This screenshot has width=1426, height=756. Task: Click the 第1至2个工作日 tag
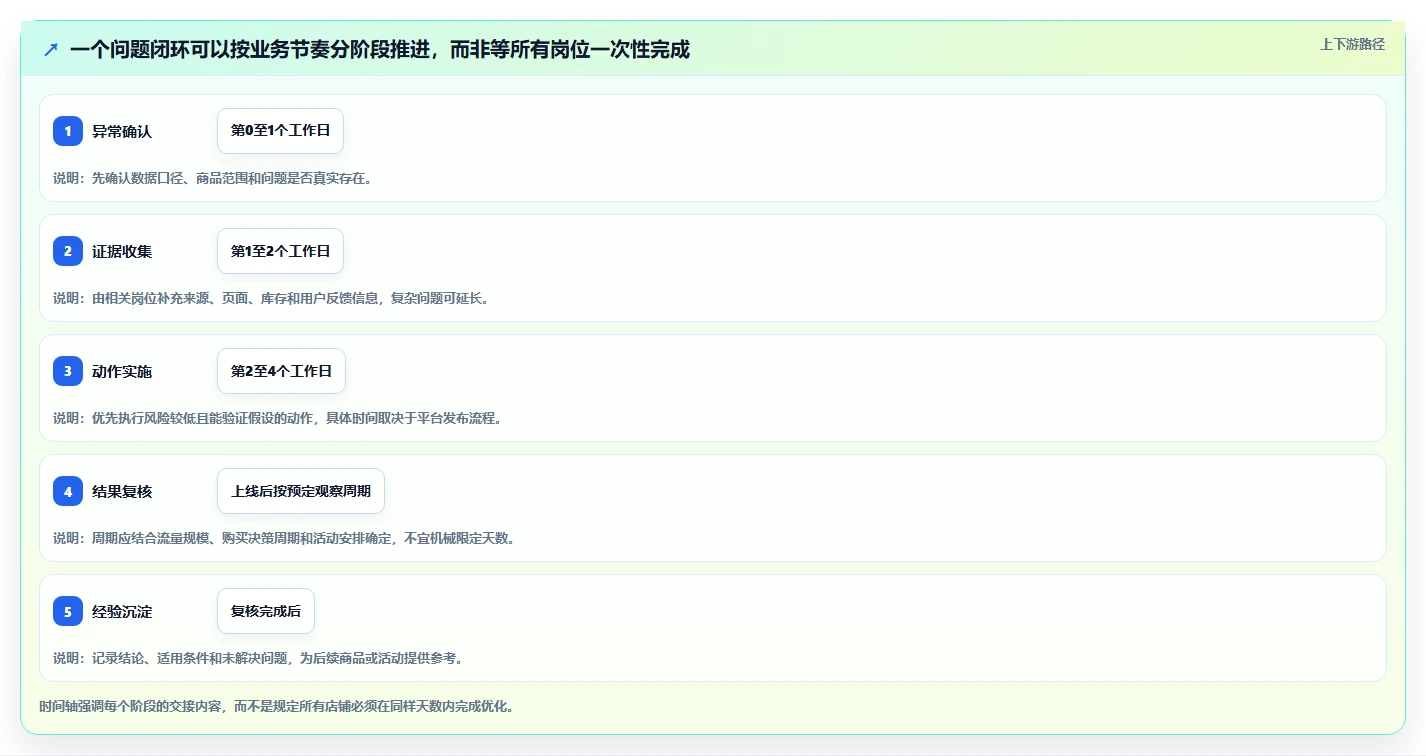[280, 251]
